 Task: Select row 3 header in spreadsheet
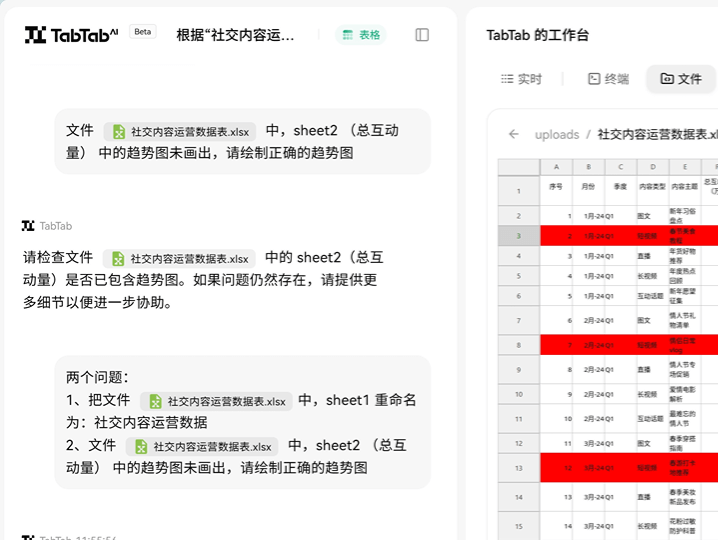pyautogui.click(x=519, y=236)
